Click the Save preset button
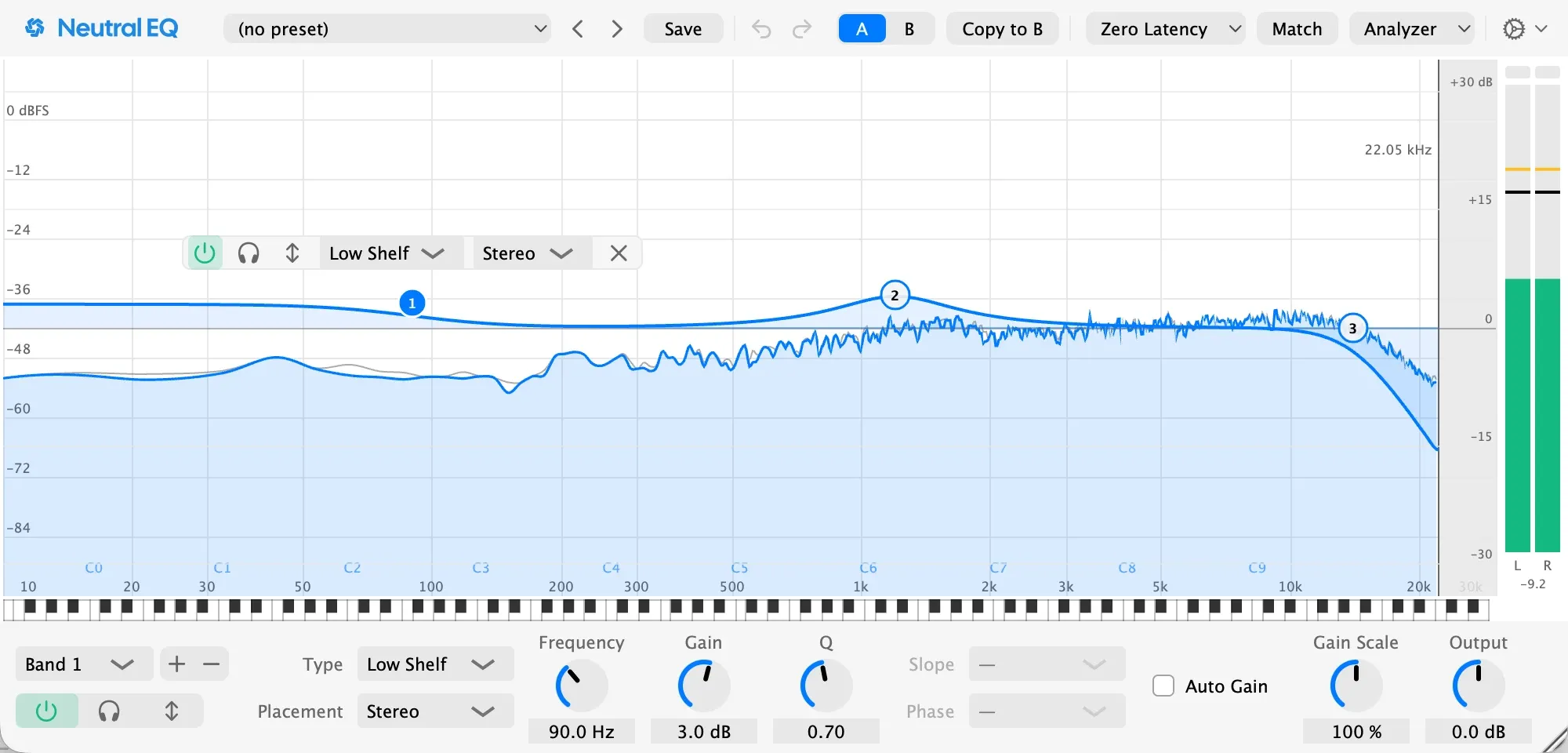Screen dimensions: 1568x753 [683, 29]
